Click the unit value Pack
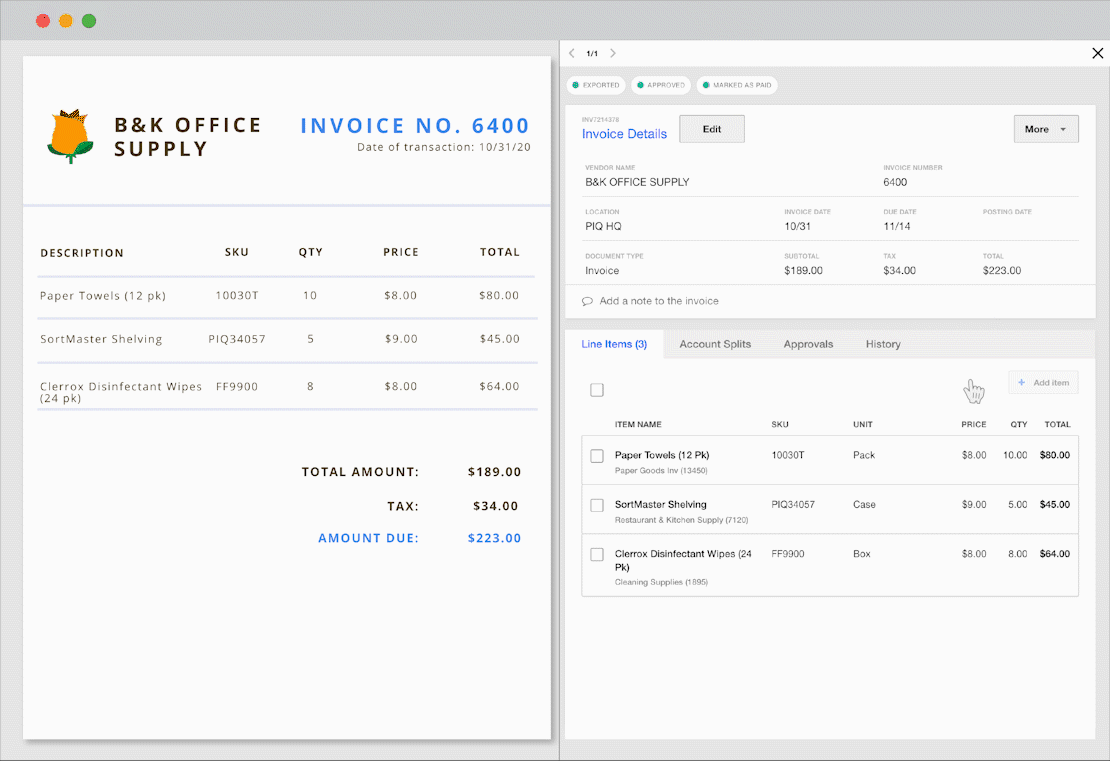Screen dimensions: 1110x761 [864, 455]
